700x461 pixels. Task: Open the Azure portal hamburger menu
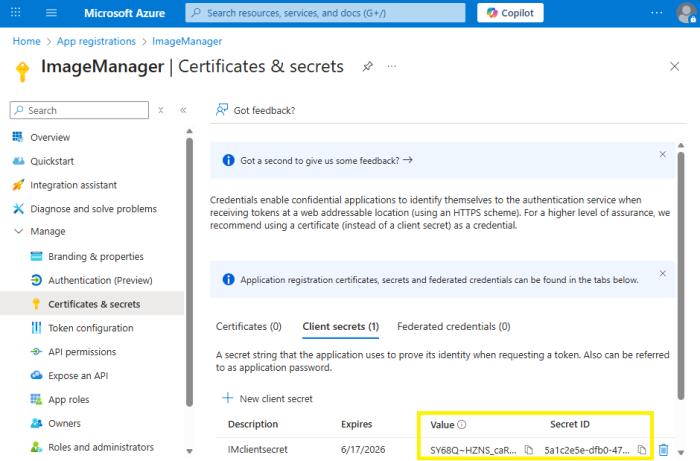click(51, 13)
